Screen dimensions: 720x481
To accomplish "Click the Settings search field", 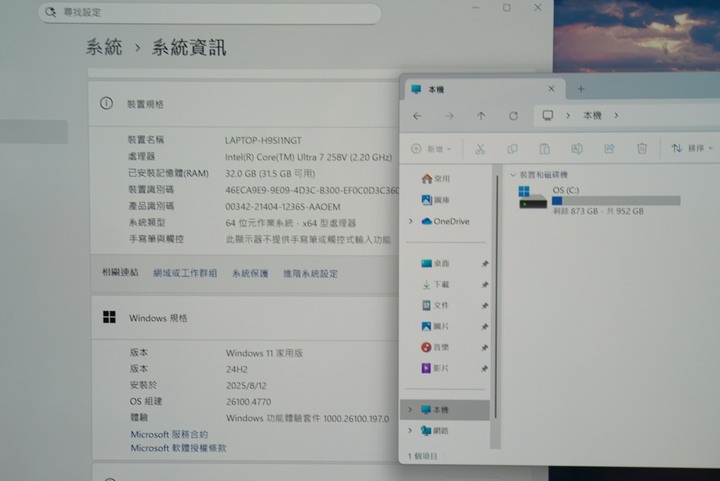I will pyautogui.click(x=209, y=12).
